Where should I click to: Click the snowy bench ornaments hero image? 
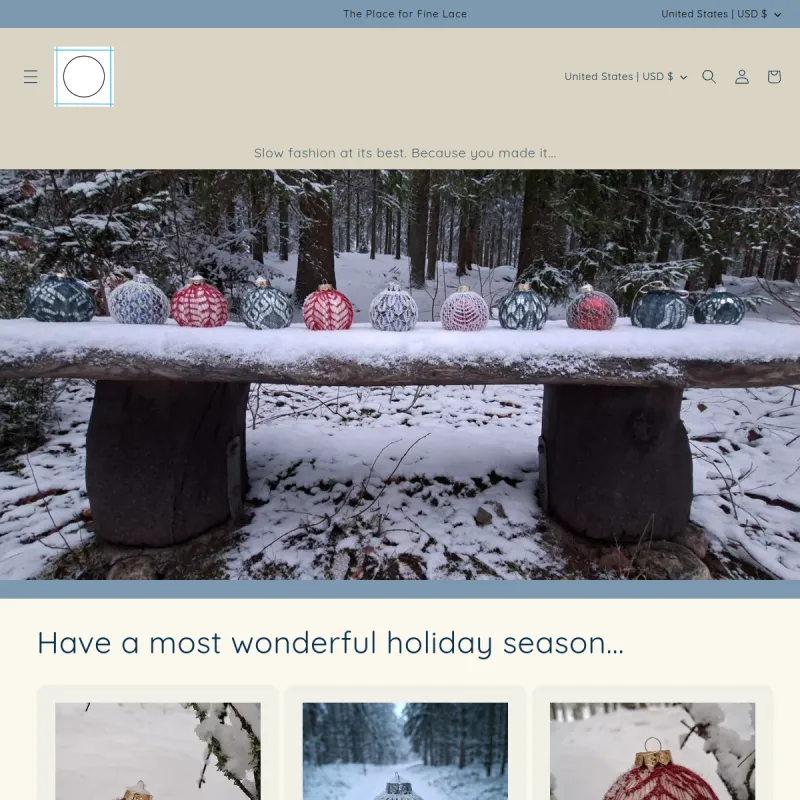tap(400, 374)
